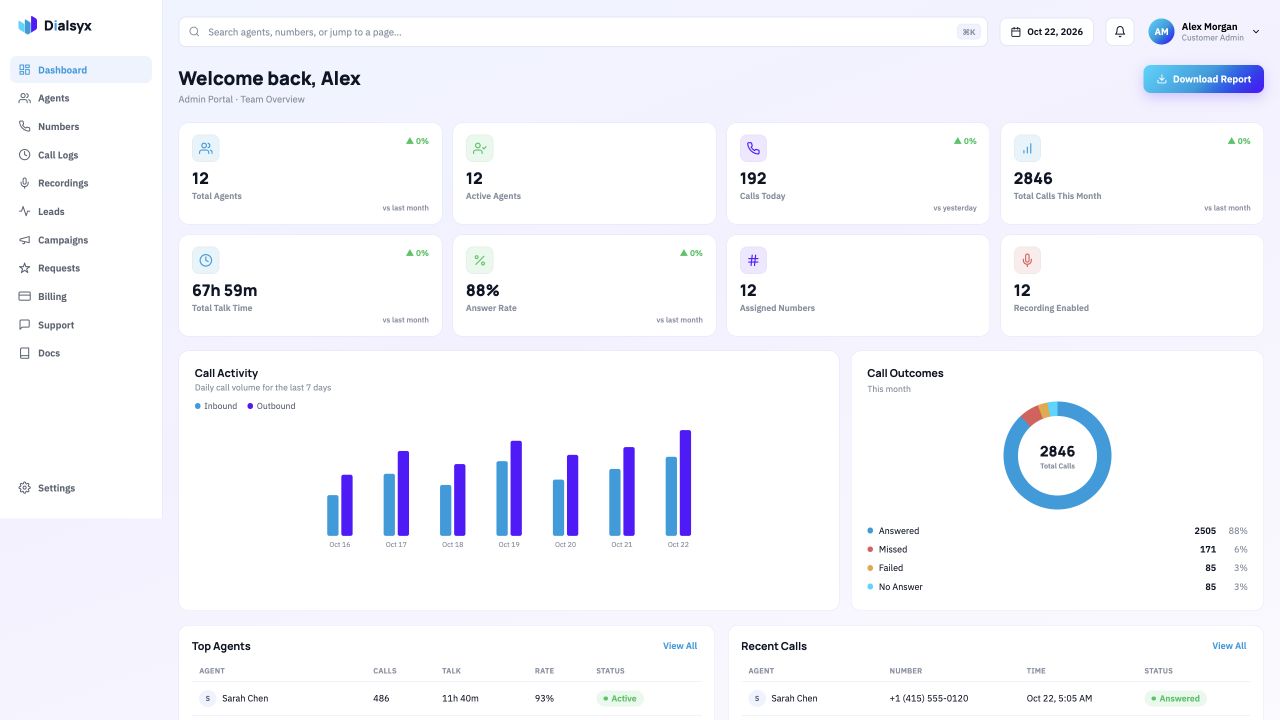Open the notifications bell
1280x720 pixels.
point(1120,32)
